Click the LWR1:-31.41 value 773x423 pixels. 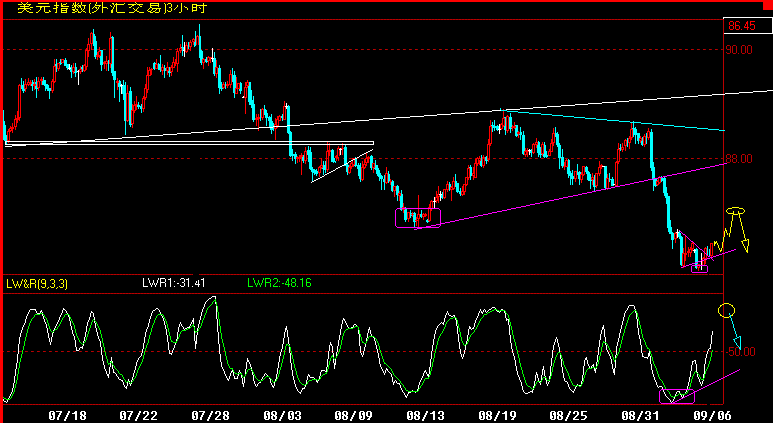(x=174, y=283)
